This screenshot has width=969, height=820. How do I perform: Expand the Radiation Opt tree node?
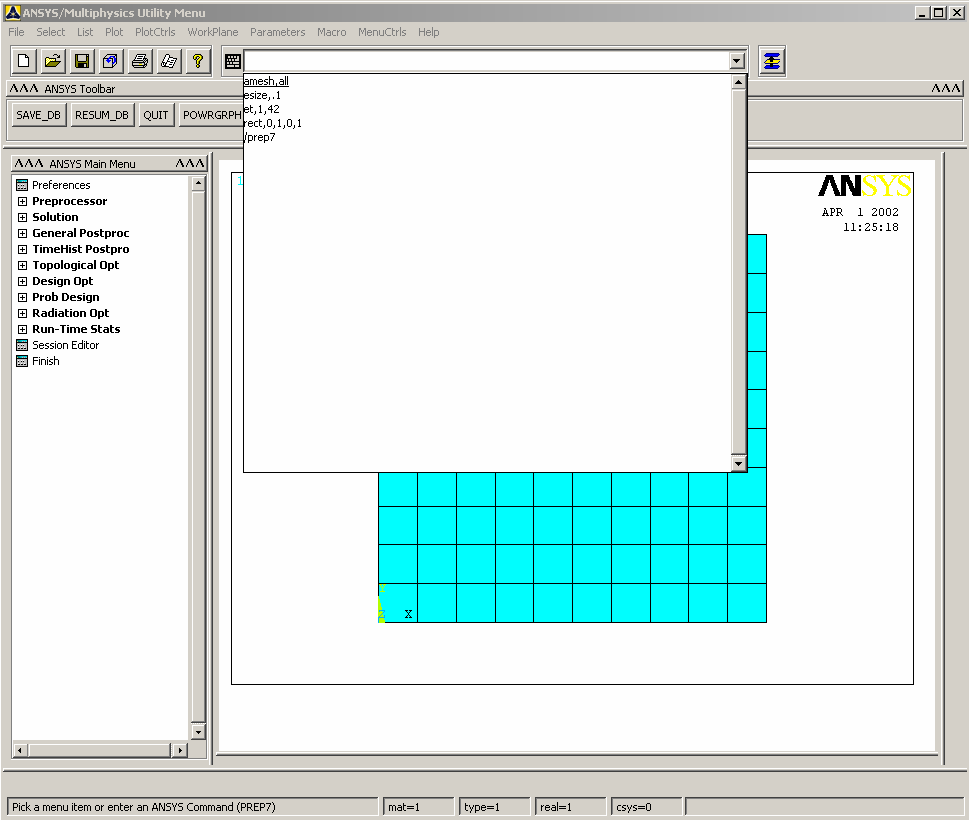(x=22, y=313)
